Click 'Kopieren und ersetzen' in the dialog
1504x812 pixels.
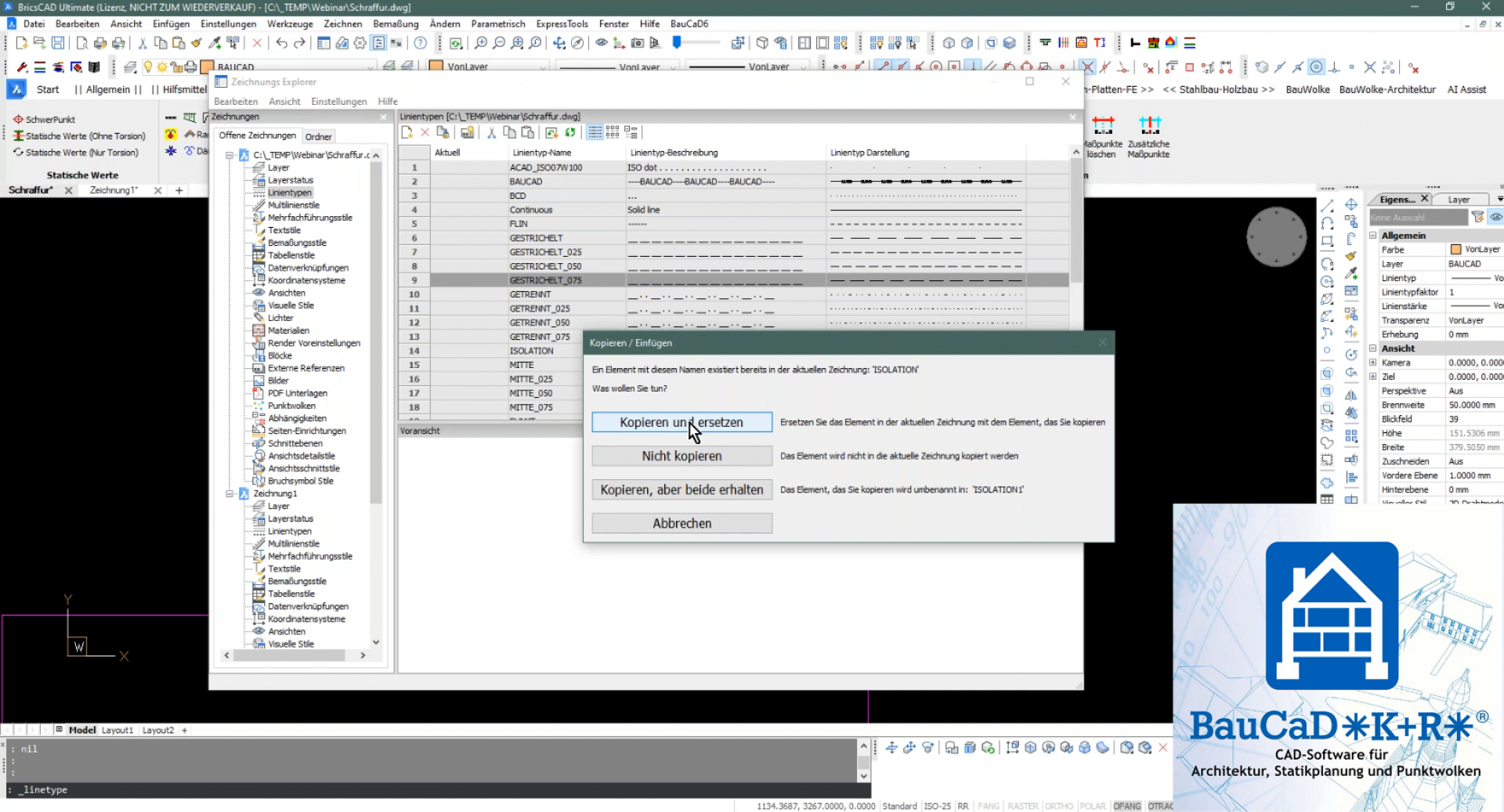click(x=681, y=422)
